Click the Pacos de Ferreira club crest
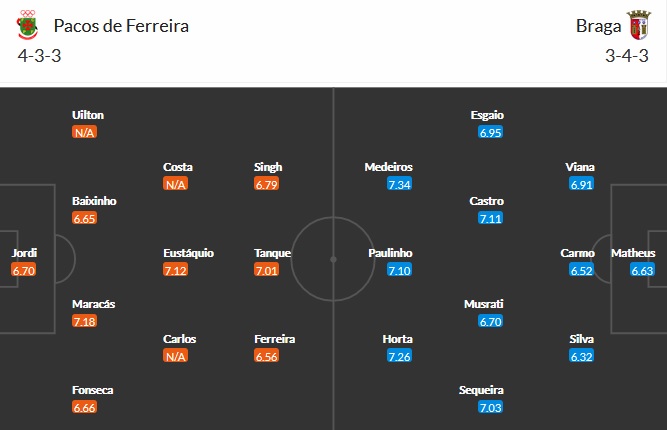The width and height of the screenshot is (667, 430). [x=27, y=25]
